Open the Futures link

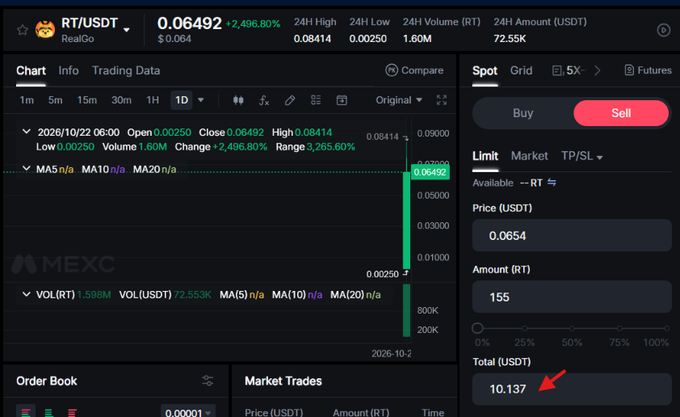click(648, 70)
